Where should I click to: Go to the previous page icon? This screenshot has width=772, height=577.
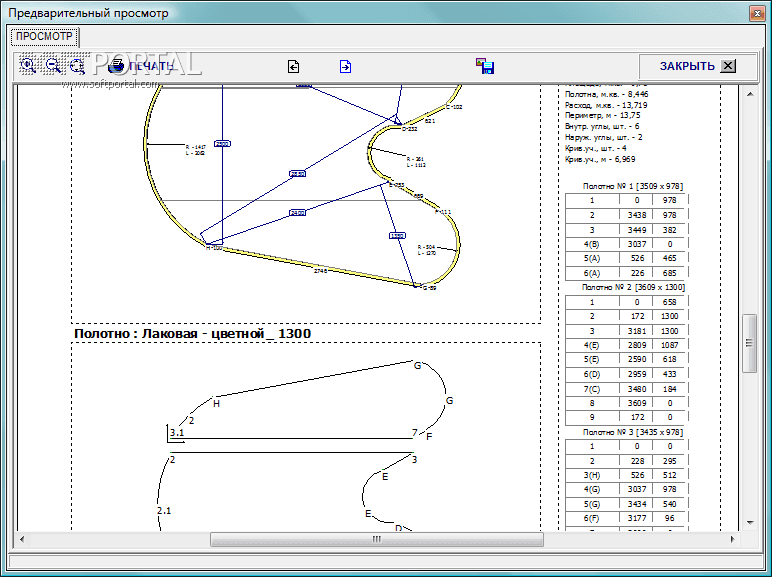[x=294, y=67]
